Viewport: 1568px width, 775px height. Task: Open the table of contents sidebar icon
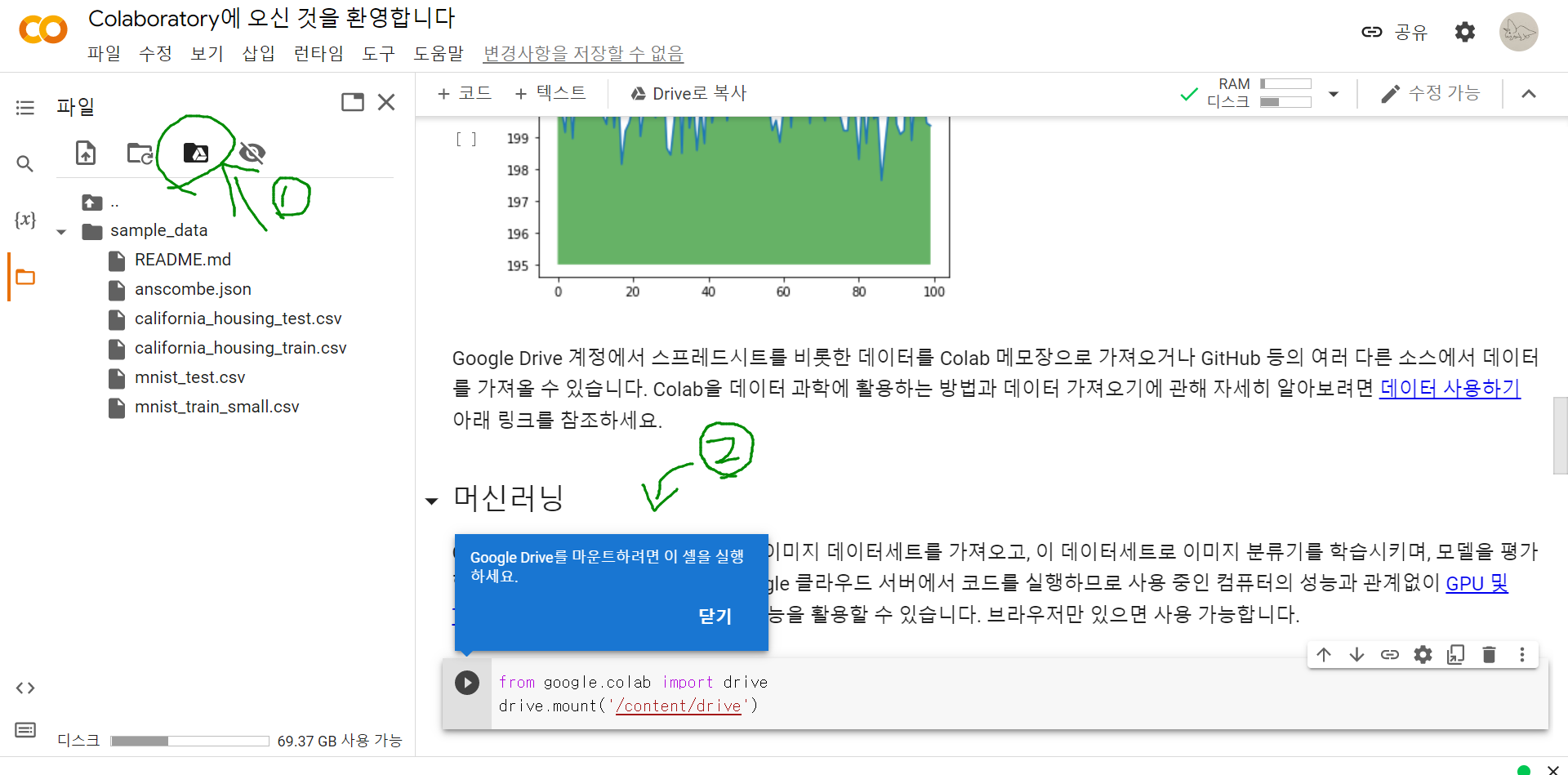coord(25,108)
